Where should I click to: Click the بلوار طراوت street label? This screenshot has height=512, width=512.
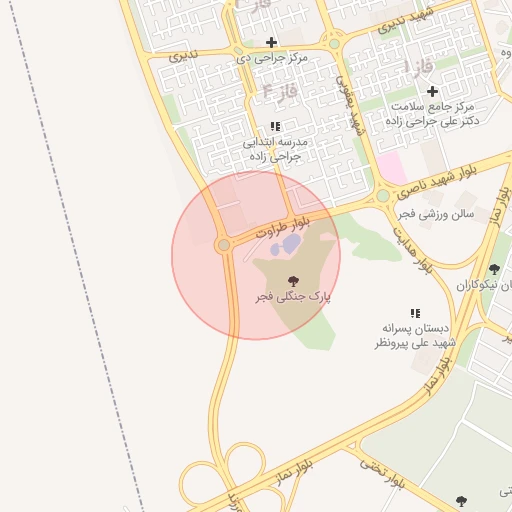283,228
